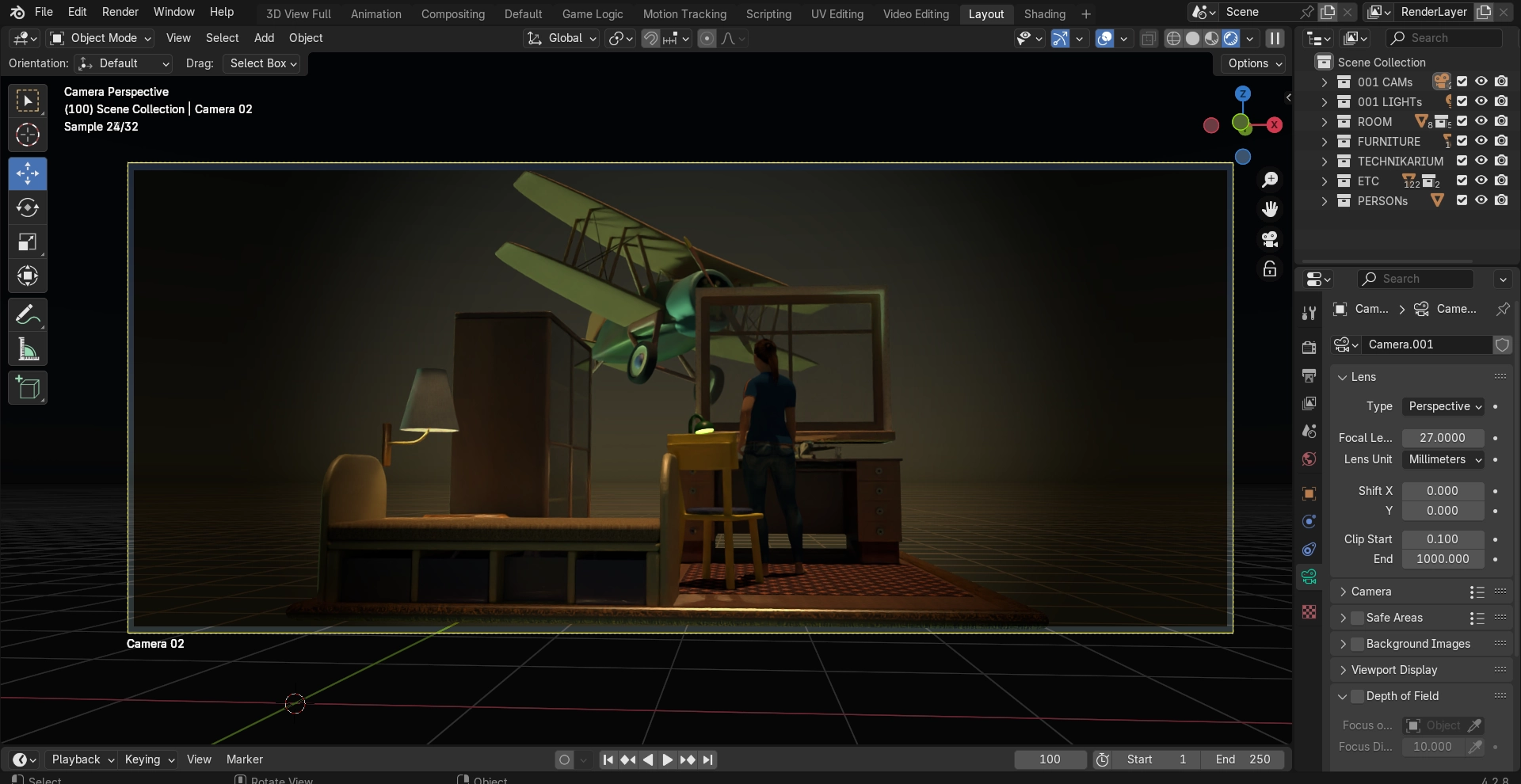The height and width of the screenshot is (784, 1521).
Task: Hide the FURNITURE collection with eye icon
Action: coord(1481,141)
